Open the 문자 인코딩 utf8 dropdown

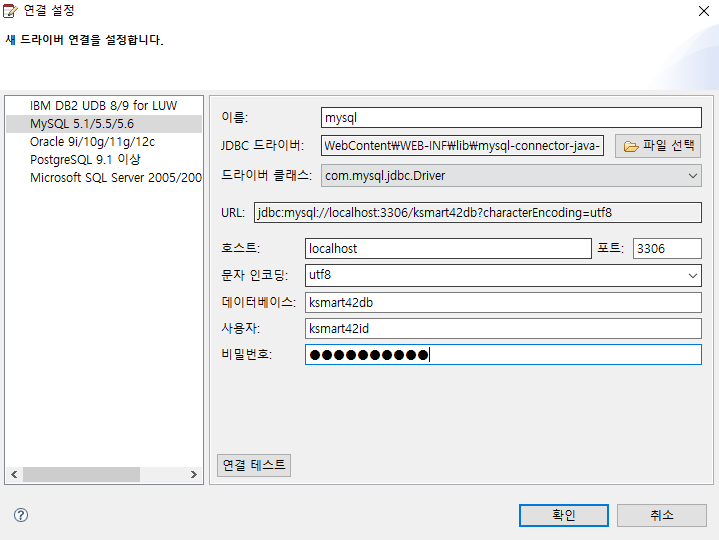(x=692, y=276)
